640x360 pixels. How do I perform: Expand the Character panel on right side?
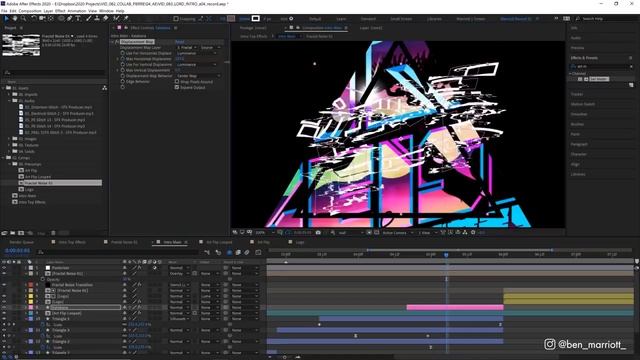pos(578,154)
